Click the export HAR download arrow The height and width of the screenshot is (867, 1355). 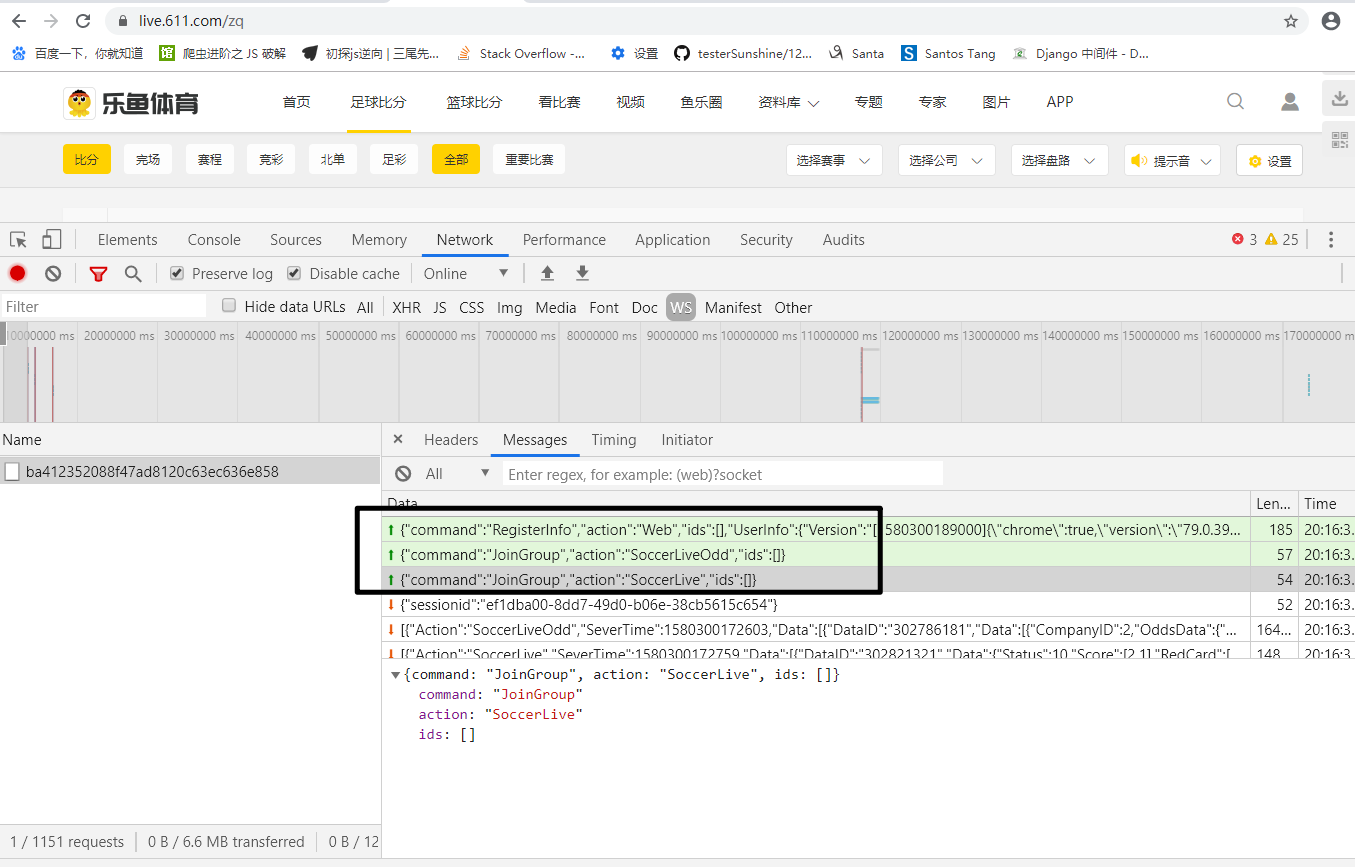click(582, 273)
